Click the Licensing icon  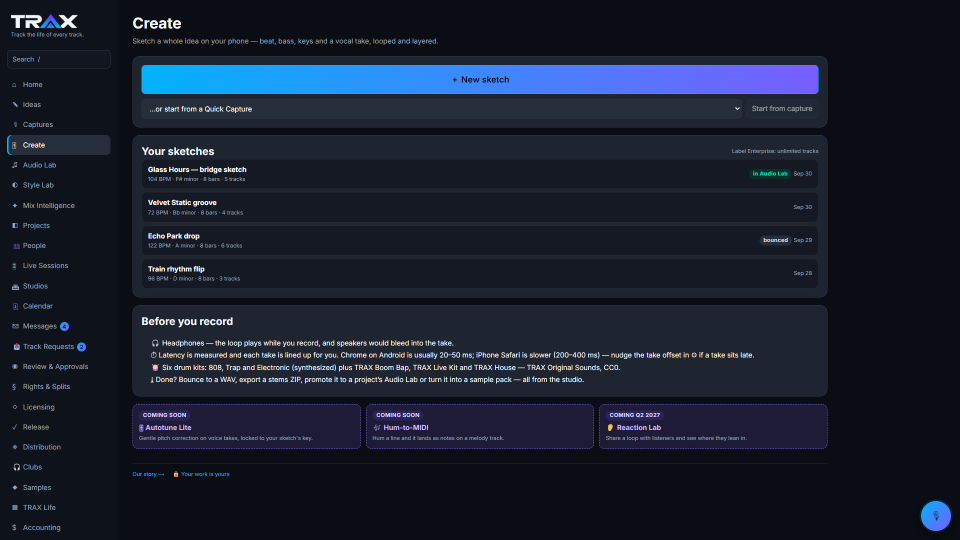pos(15,407)
